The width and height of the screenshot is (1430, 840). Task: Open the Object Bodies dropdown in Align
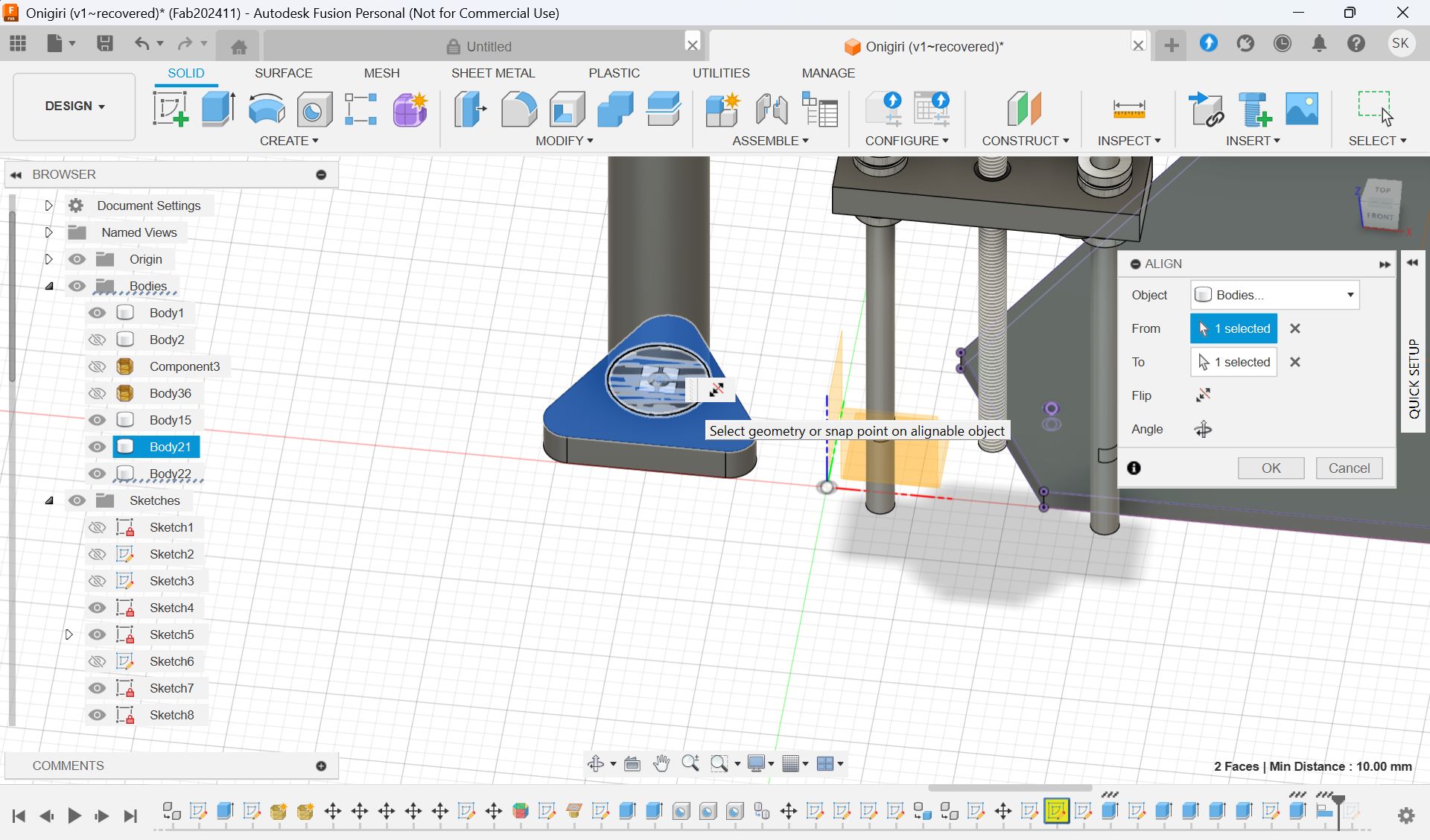tap(1274, 295)
